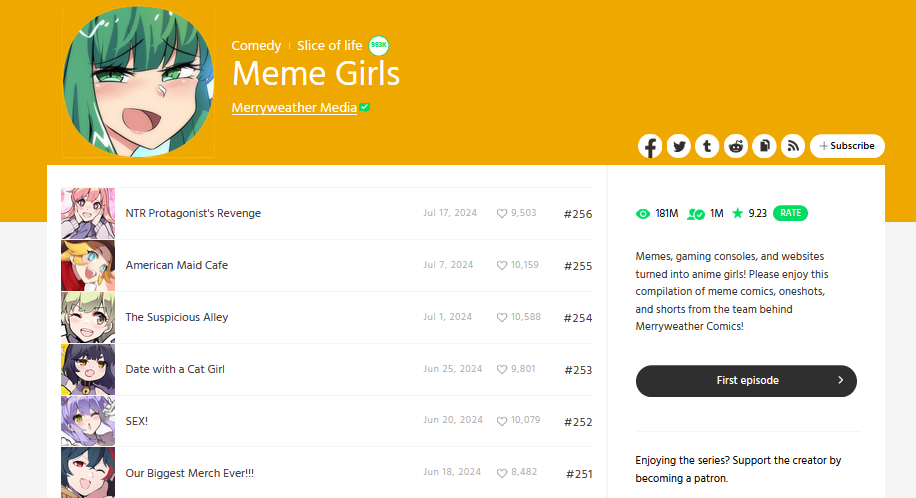Click American Maid Cafe thumbnail

88,265
